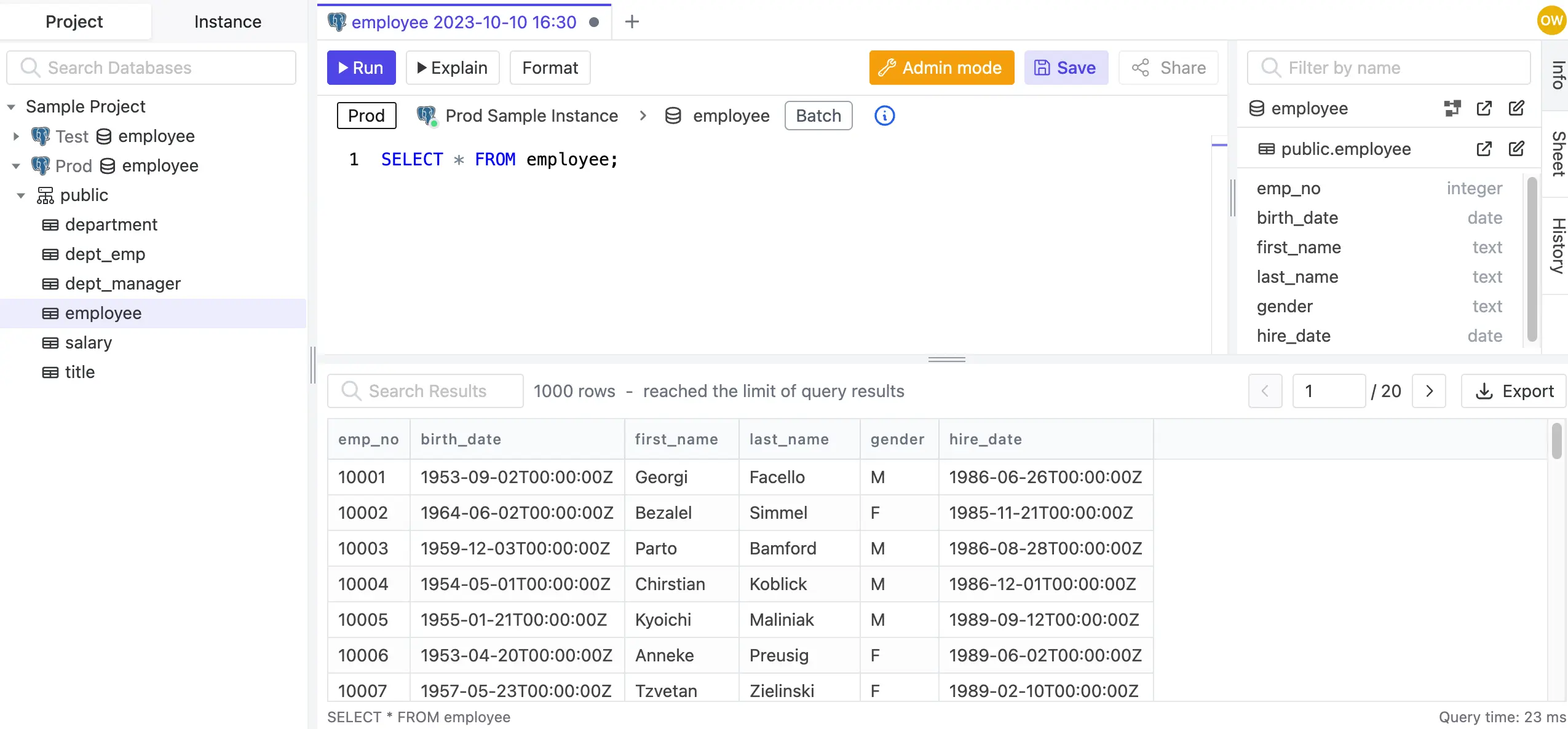Click the Search Databases field
Screen dimensions: 1568x729
tap(151, 68)
